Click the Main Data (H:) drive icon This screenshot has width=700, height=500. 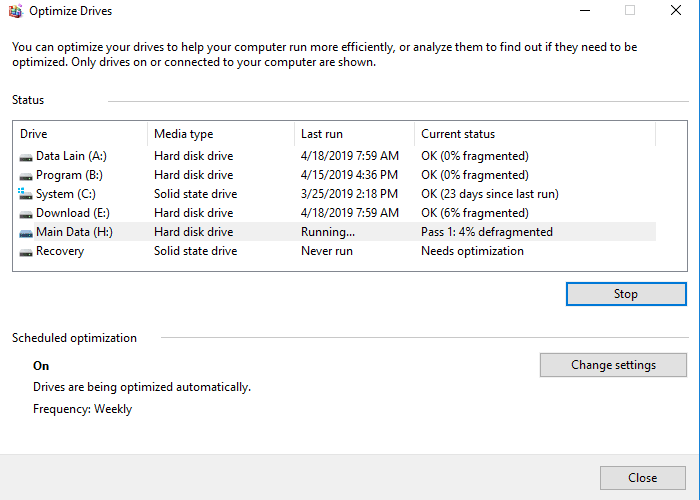coord(26,233)
